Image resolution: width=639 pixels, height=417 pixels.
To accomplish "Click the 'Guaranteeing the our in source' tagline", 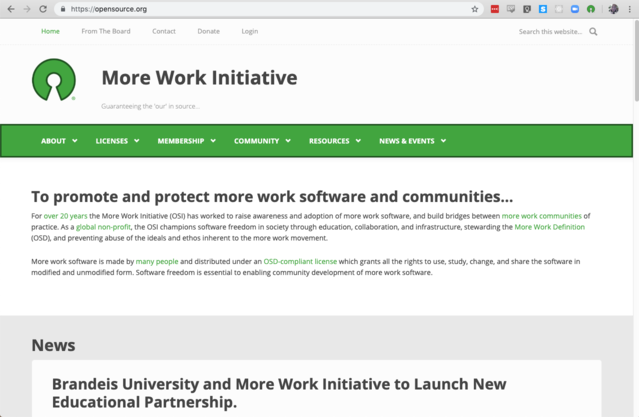I will [x=150, y=106].
